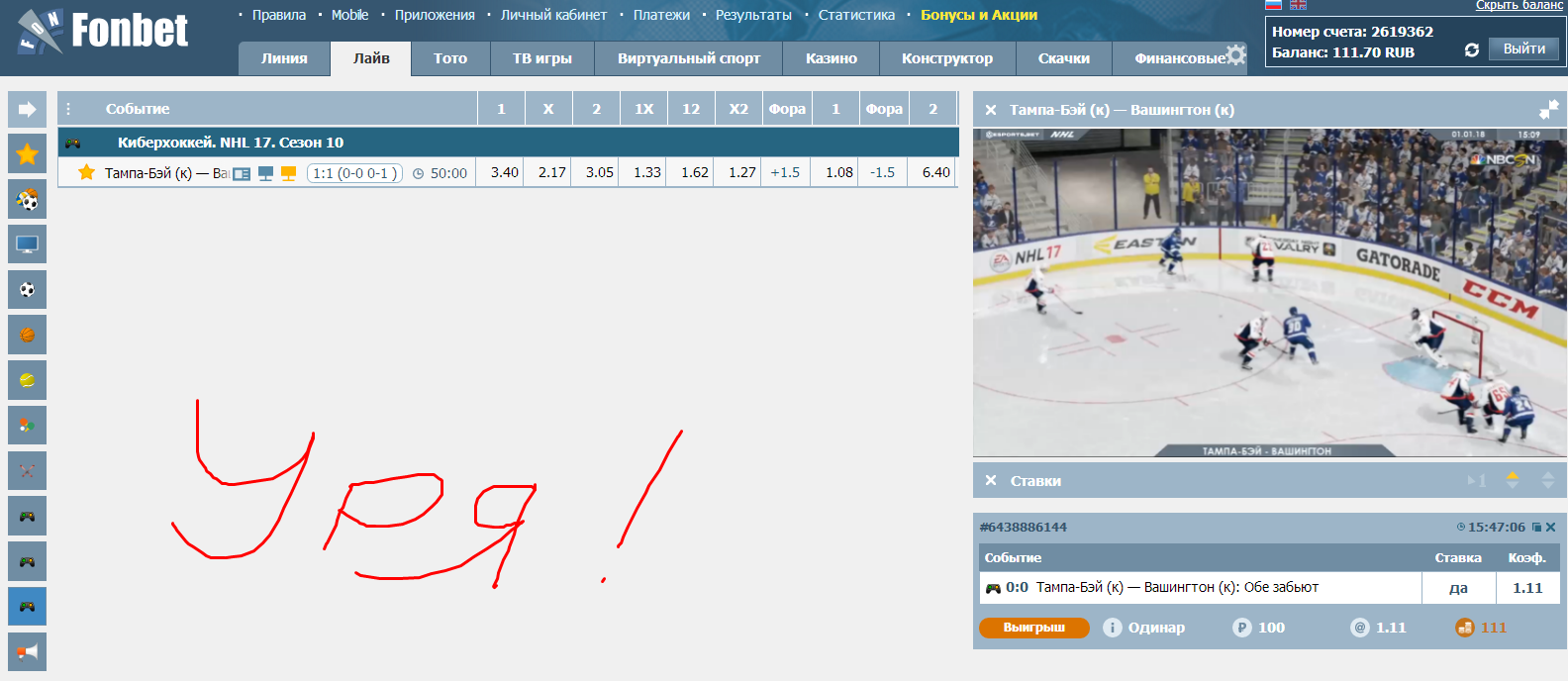1568x681 pixels.
Task: Click the live hockey video stream
Action: pos(1269,292)
